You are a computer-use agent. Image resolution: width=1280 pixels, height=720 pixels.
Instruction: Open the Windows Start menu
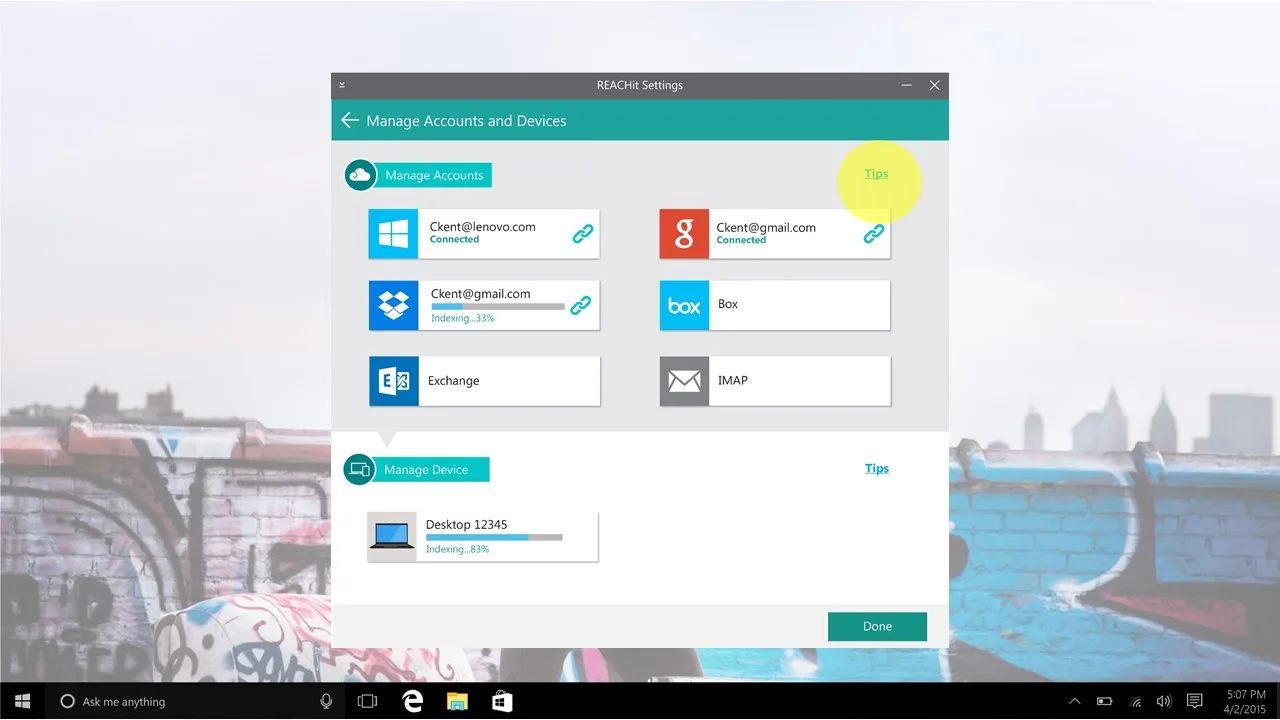(x=22, y=701)
